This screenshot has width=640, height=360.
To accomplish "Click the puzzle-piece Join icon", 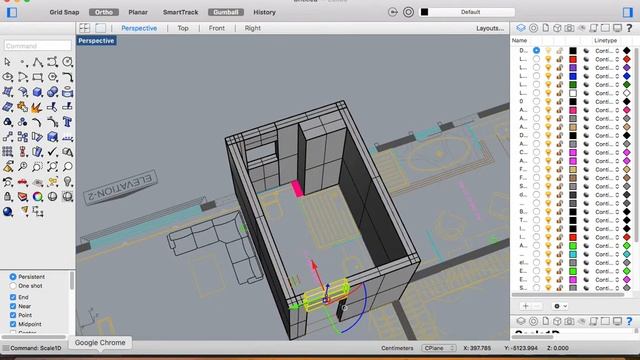I will click(x=22, y=107).
